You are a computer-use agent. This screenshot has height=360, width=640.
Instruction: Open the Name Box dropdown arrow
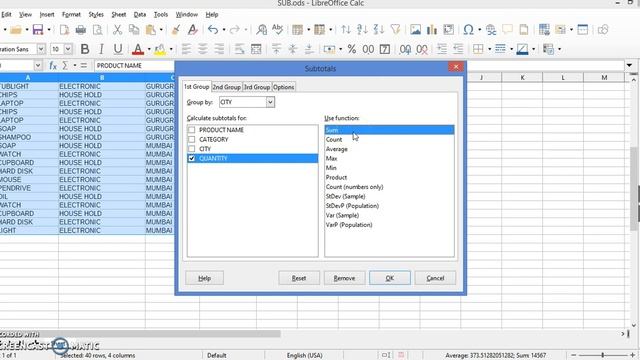click(x=38, y=66)
